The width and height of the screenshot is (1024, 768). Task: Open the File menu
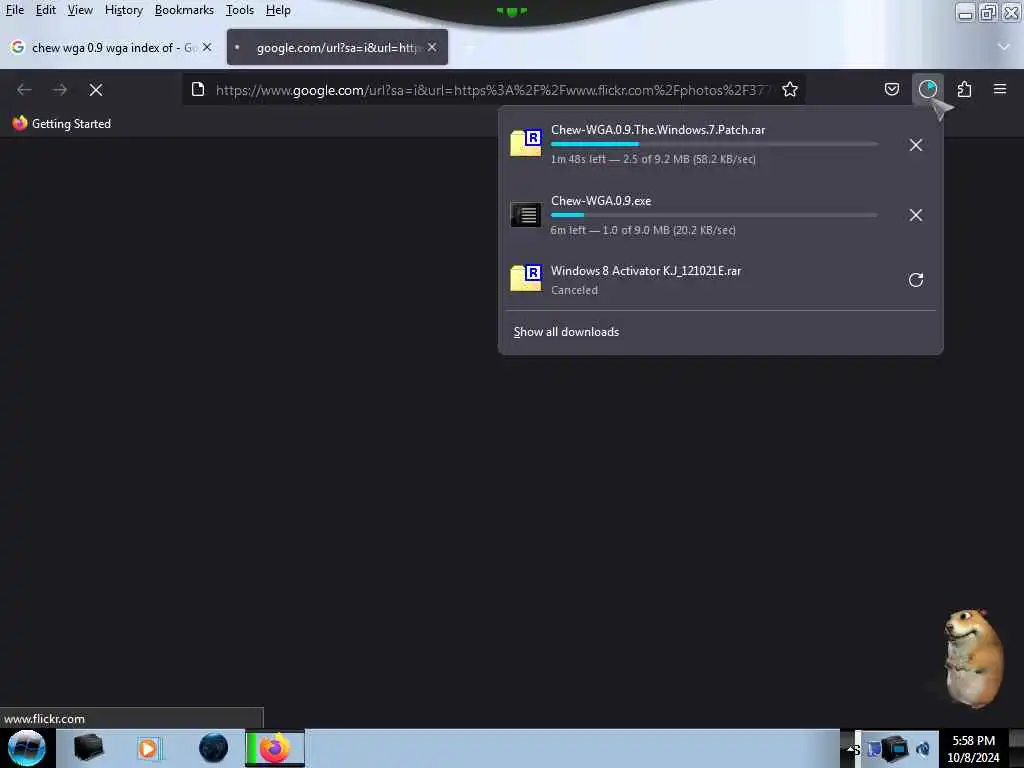[14, 10]
